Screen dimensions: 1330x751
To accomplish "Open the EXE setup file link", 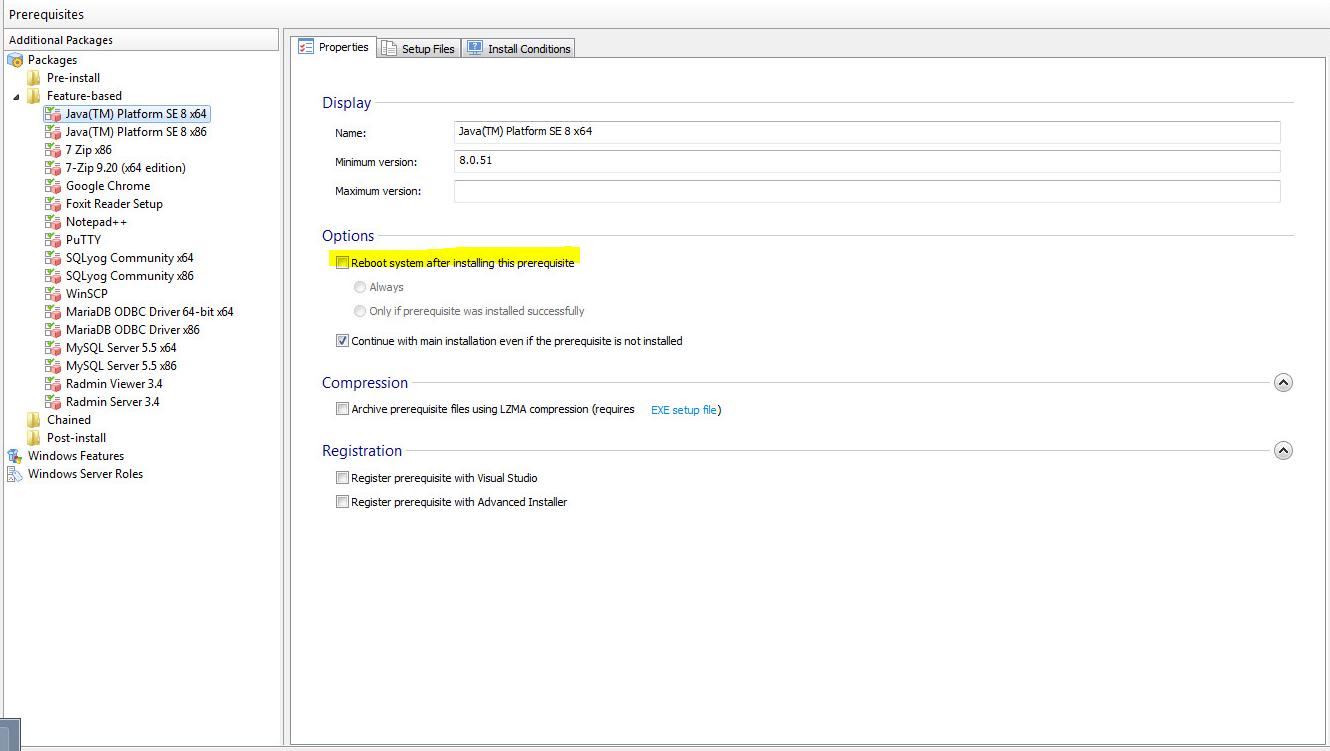I will click(x=683, y=410).
